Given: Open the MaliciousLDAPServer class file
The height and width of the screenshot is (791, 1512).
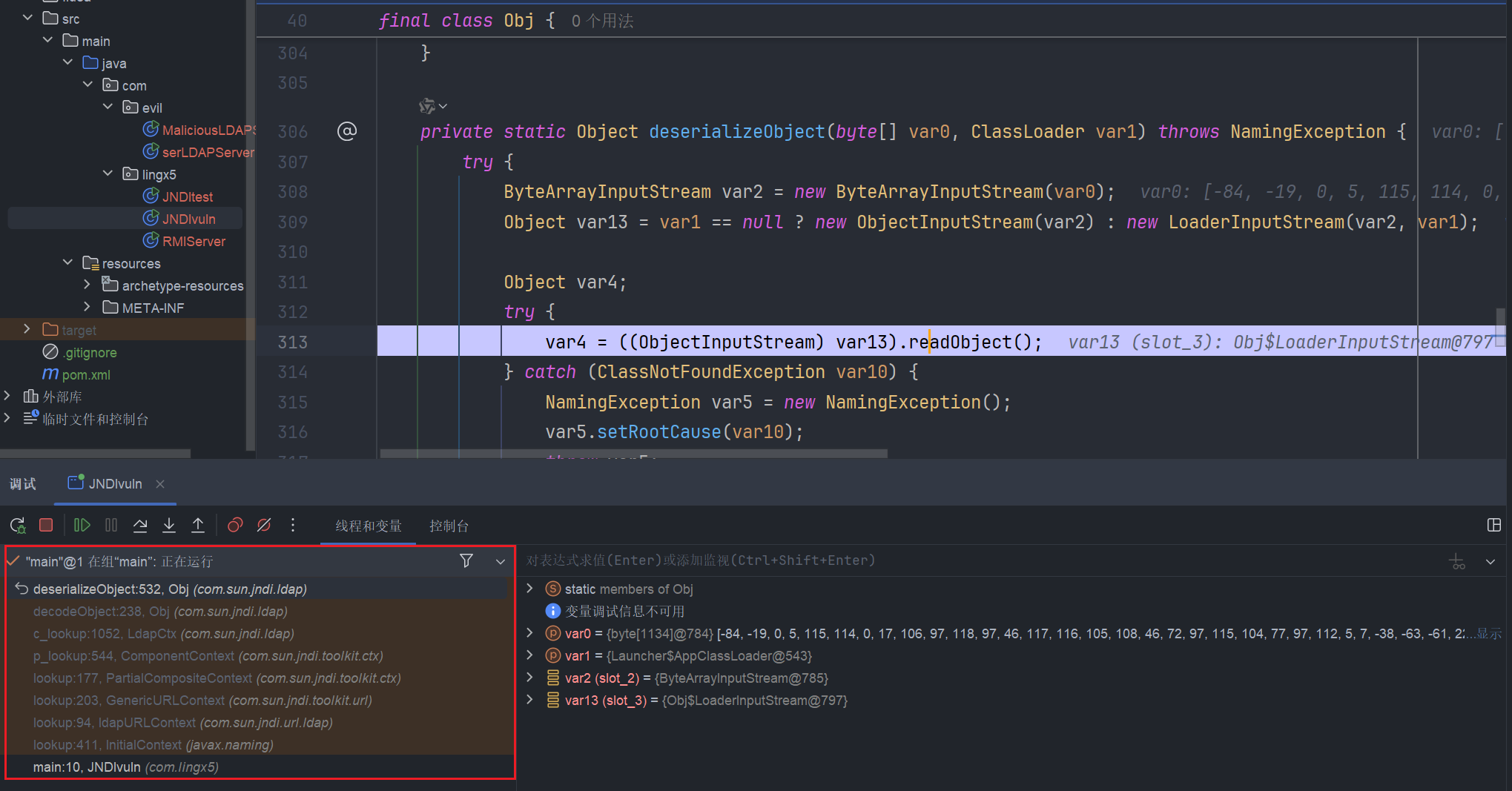Looking at the screenshot, I should 199,130.
